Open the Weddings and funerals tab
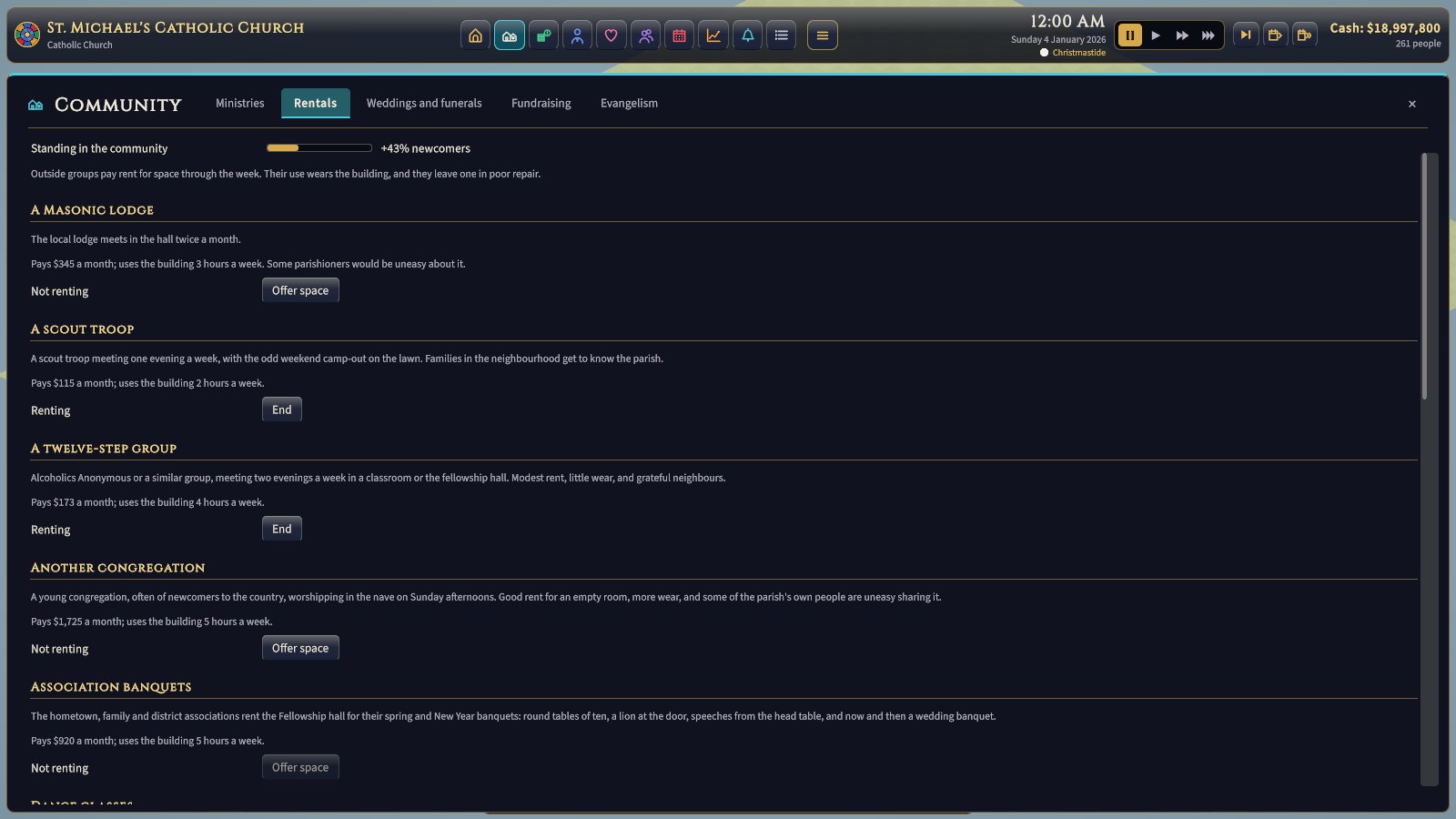 (x=424, y=104)
